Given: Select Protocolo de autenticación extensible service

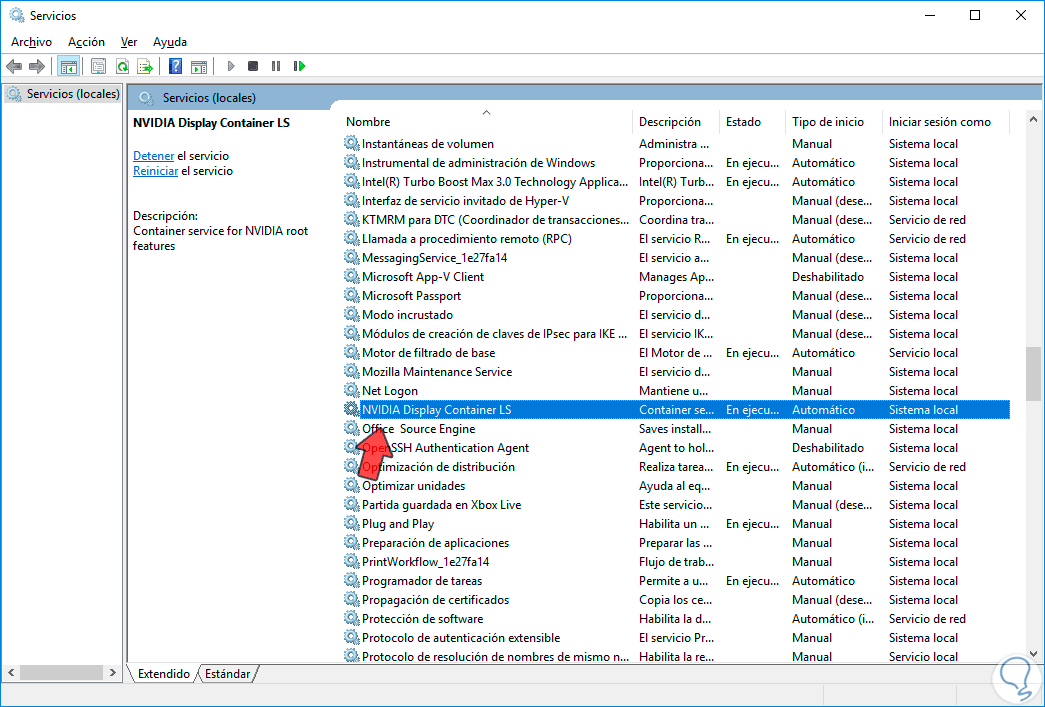Looking at the screenshot, I should 676,637.
